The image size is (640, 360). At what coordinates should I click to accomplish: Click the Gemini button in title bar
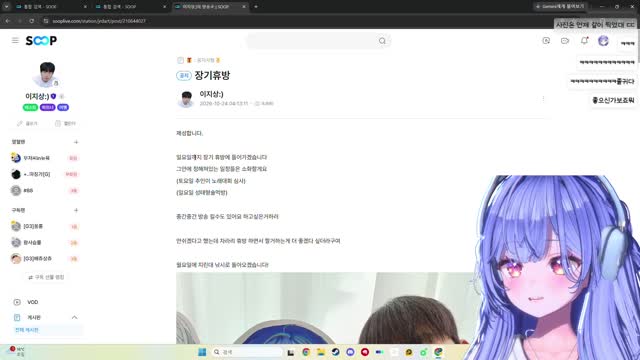pos(560,7)
